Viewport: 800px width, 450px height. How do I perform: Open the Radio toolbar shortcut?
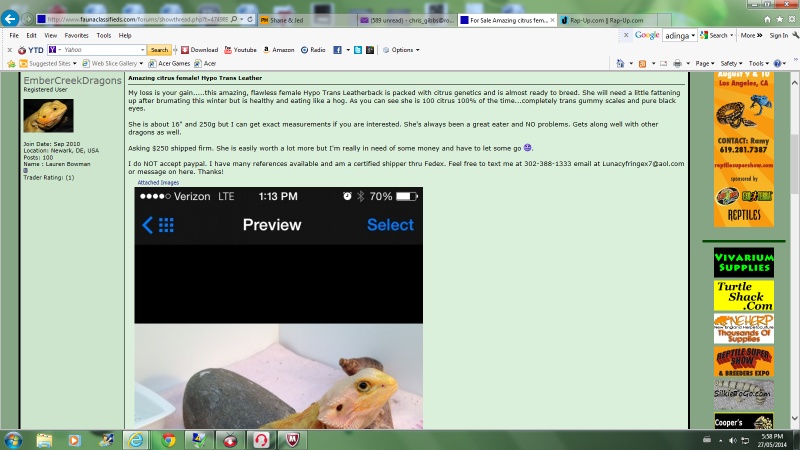click(x=313, y=50)
